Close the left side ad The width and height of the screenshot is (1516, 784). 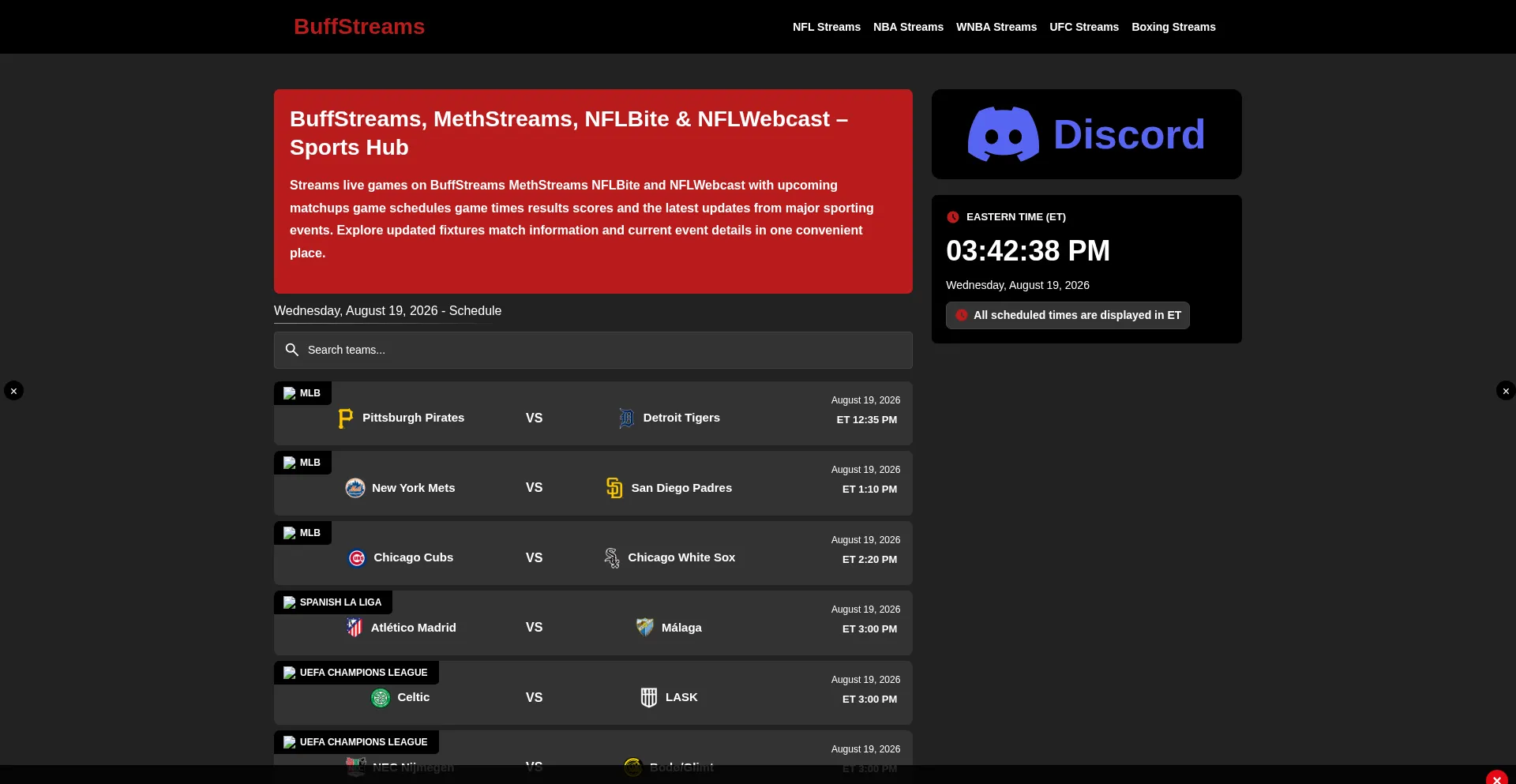(13, 391)
